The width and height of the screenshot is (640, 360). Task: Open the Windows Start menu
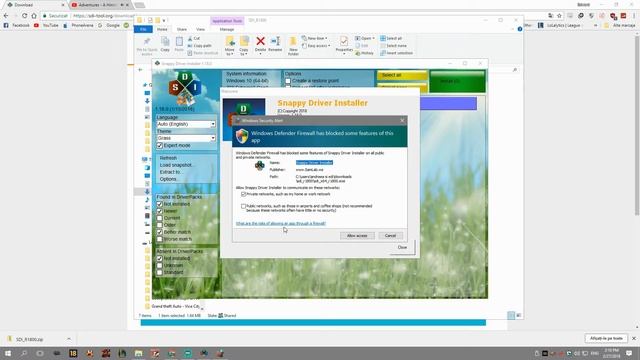click(x=8, y=353)
